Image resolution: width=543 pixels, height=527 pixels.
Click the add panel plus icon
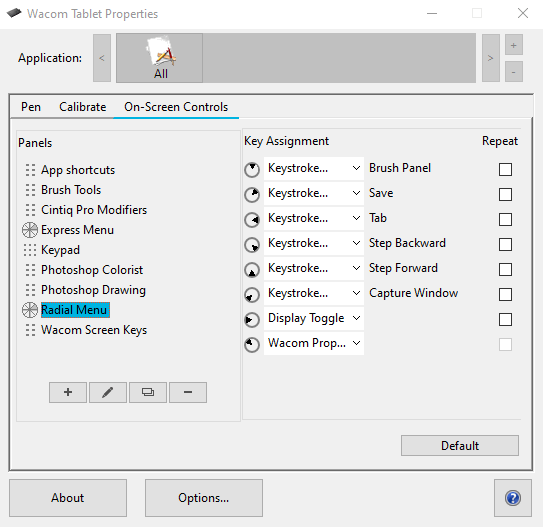pos(68,392)
